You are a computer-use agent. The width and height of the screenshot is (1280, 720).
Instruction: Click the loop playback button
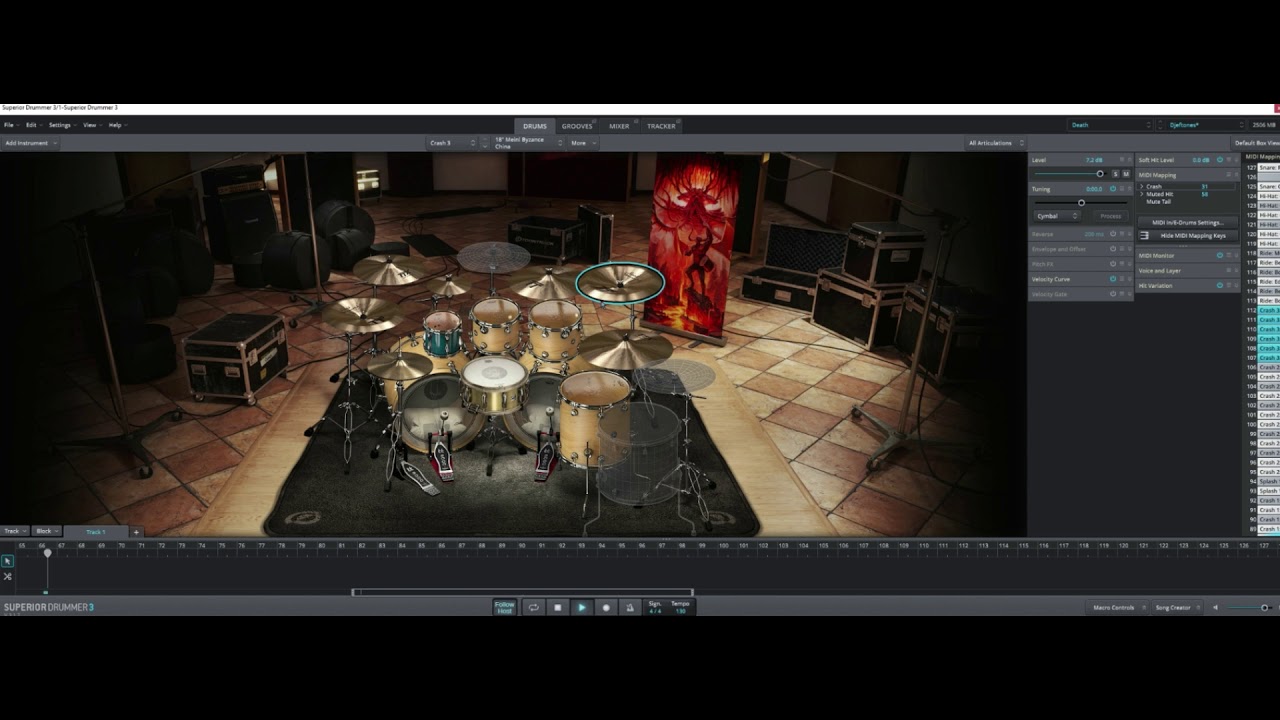click(x=533, y=607)
